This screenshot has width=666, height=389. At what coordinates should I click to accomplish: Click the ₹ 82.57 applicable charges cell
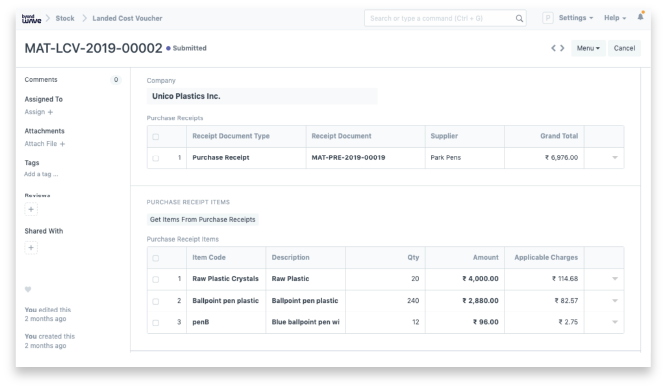[x=544, y=301]
